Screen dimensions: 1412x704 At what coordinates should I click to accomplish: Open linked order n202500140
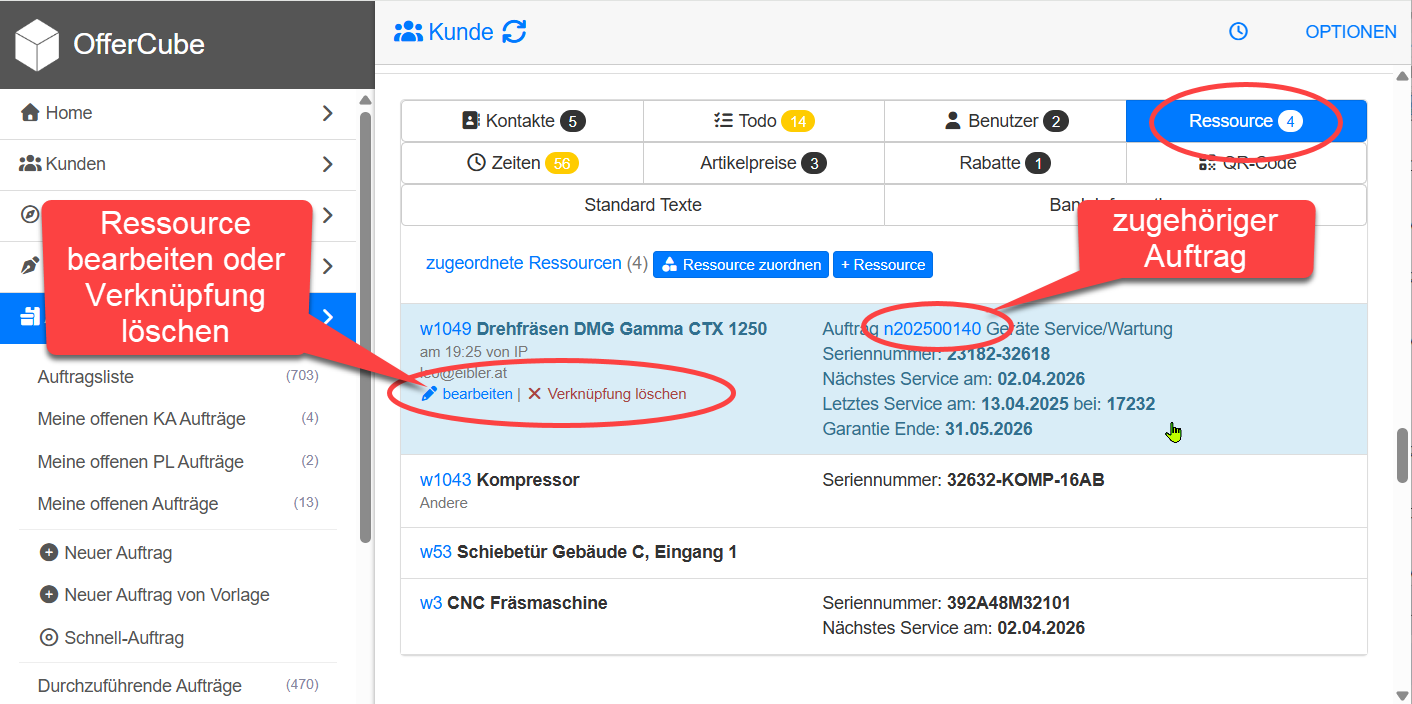tap(932, 329)
